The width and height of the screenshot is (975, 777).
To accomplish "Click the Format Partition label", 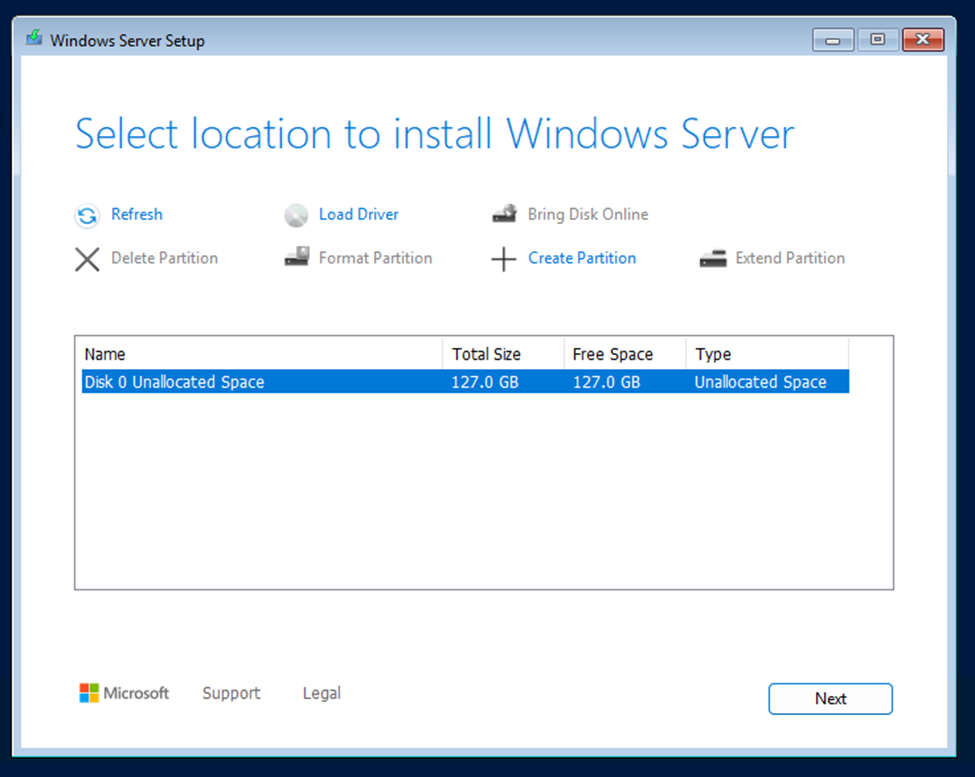I will (376, 258).
